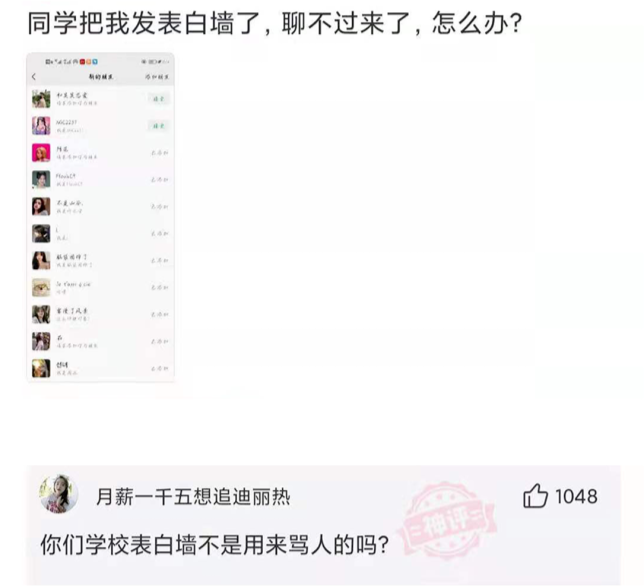Tap the NXC2237 contact avatar
Viewport: 644px width, 586px height.
(41, 126)
